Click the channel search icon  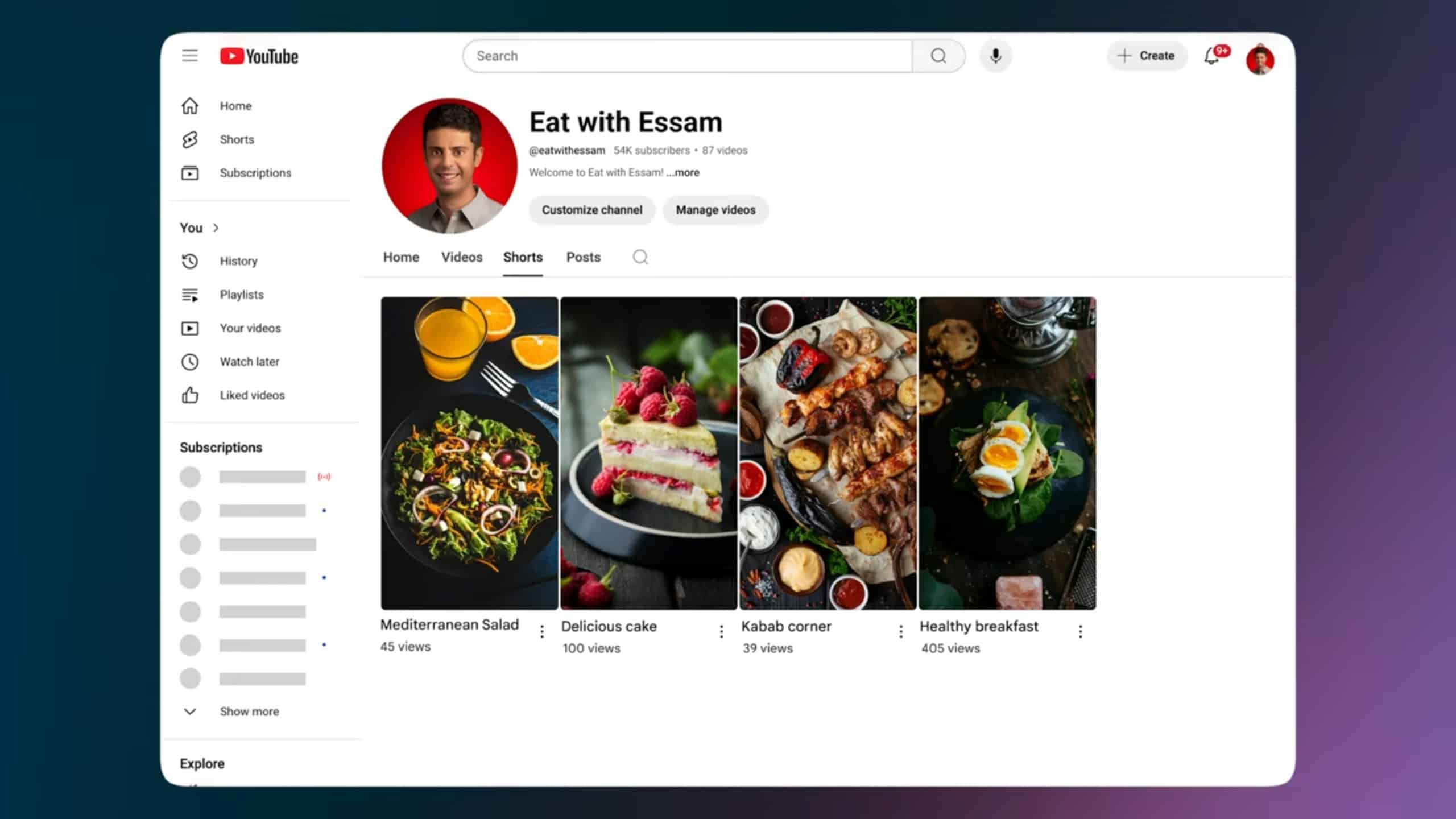(x=640, y=257)
